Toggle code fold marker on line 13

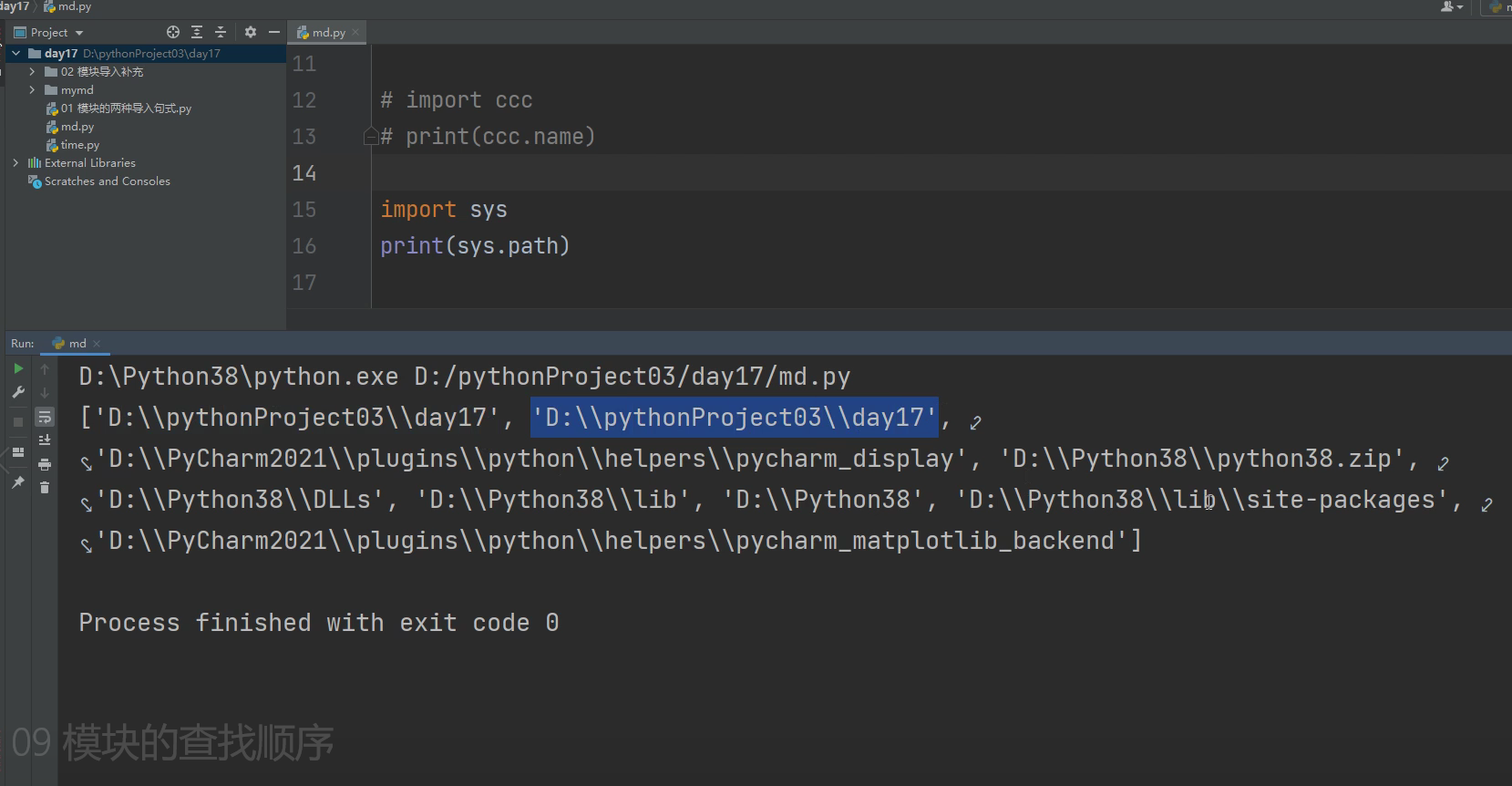coord(370,137)
